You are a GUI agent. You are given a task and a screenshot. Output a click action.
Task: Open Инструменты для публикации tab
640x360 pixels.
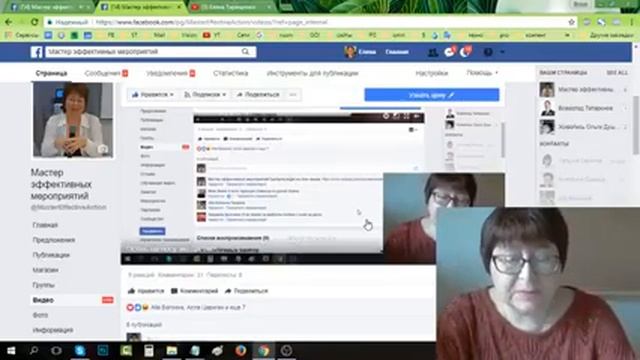tap(313, 73)
